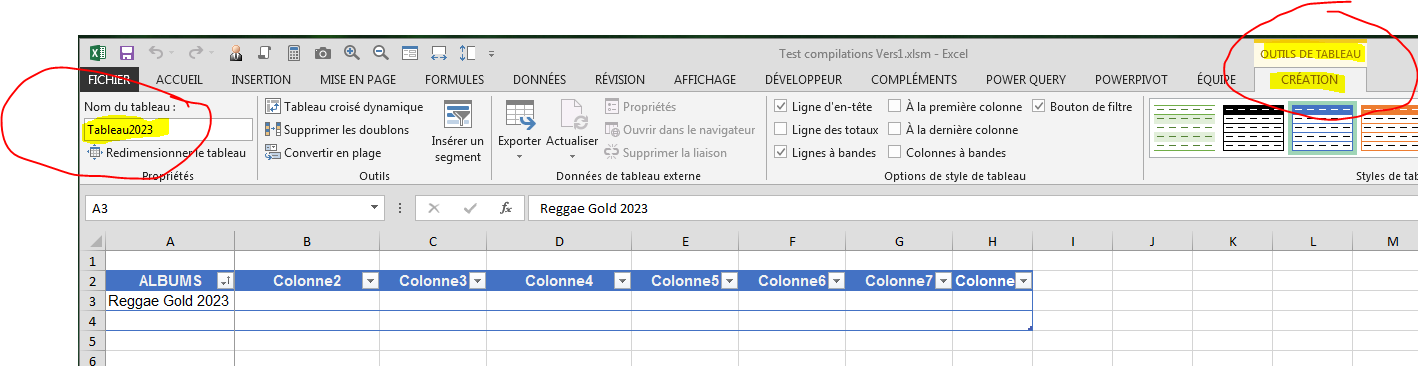Click the insert function fx icon
1418x366 pixels.
(x=506, y=208)
